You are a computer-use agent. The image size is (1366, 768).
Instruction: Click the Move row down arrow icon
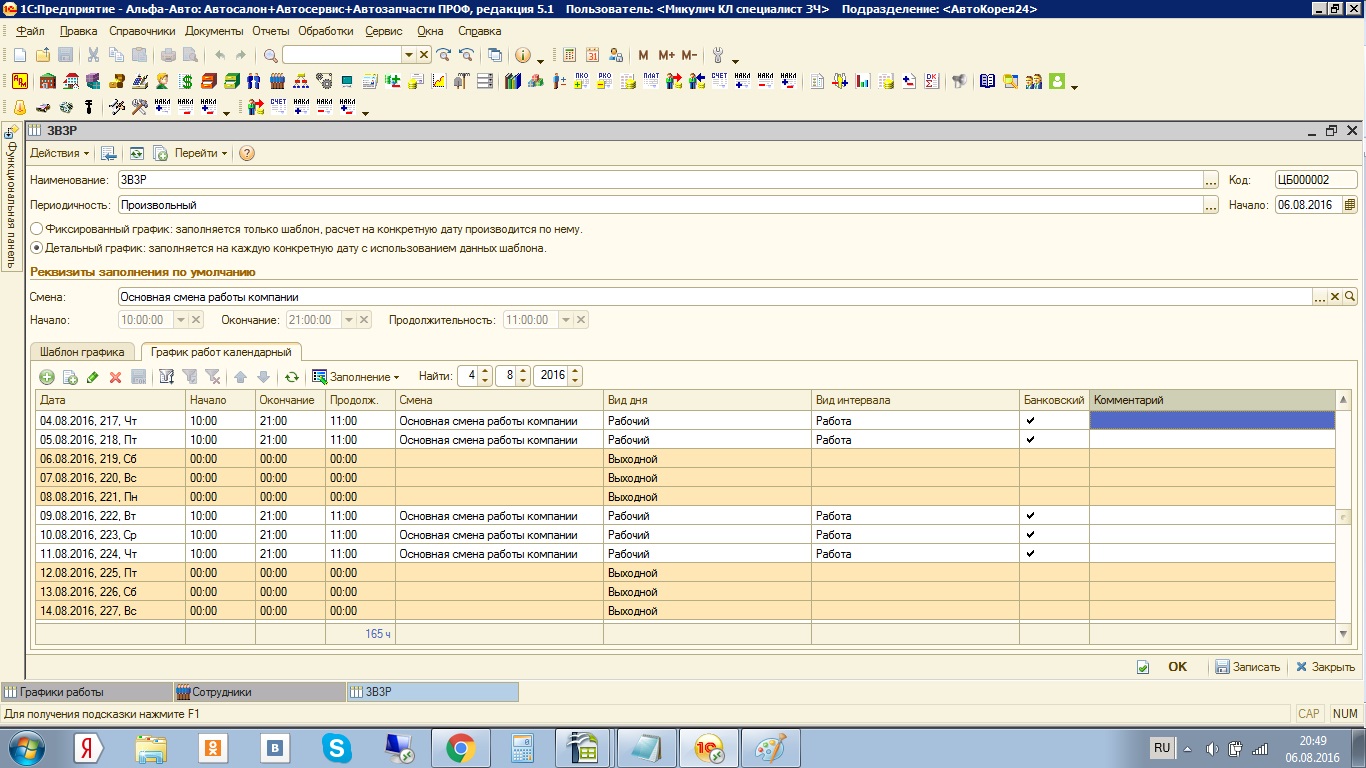click(263, 377)
